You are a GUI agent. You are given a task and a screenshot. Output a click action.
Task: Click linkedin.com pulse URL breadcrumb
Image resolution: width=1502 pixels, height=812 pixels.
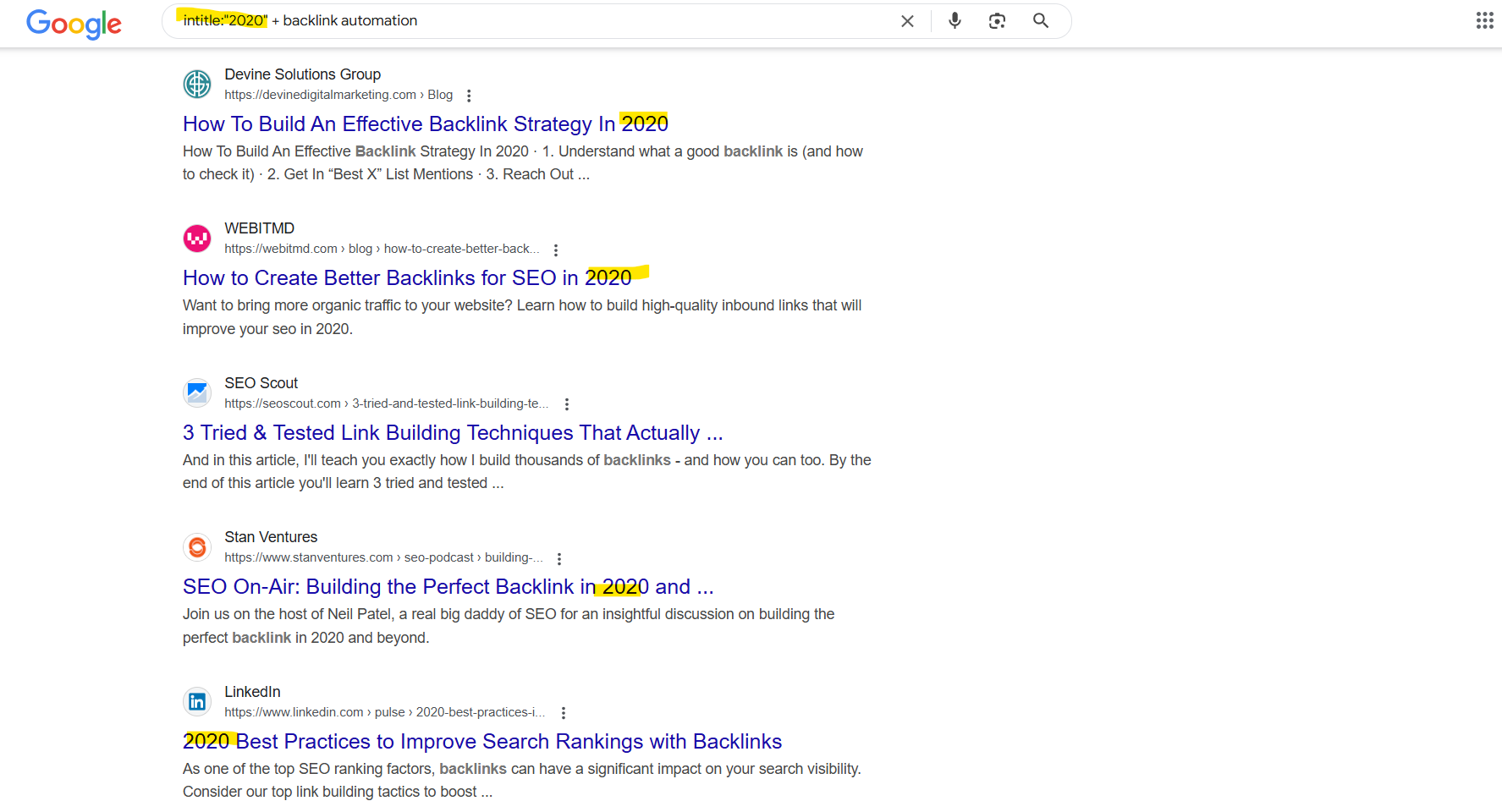pos(384,712)
